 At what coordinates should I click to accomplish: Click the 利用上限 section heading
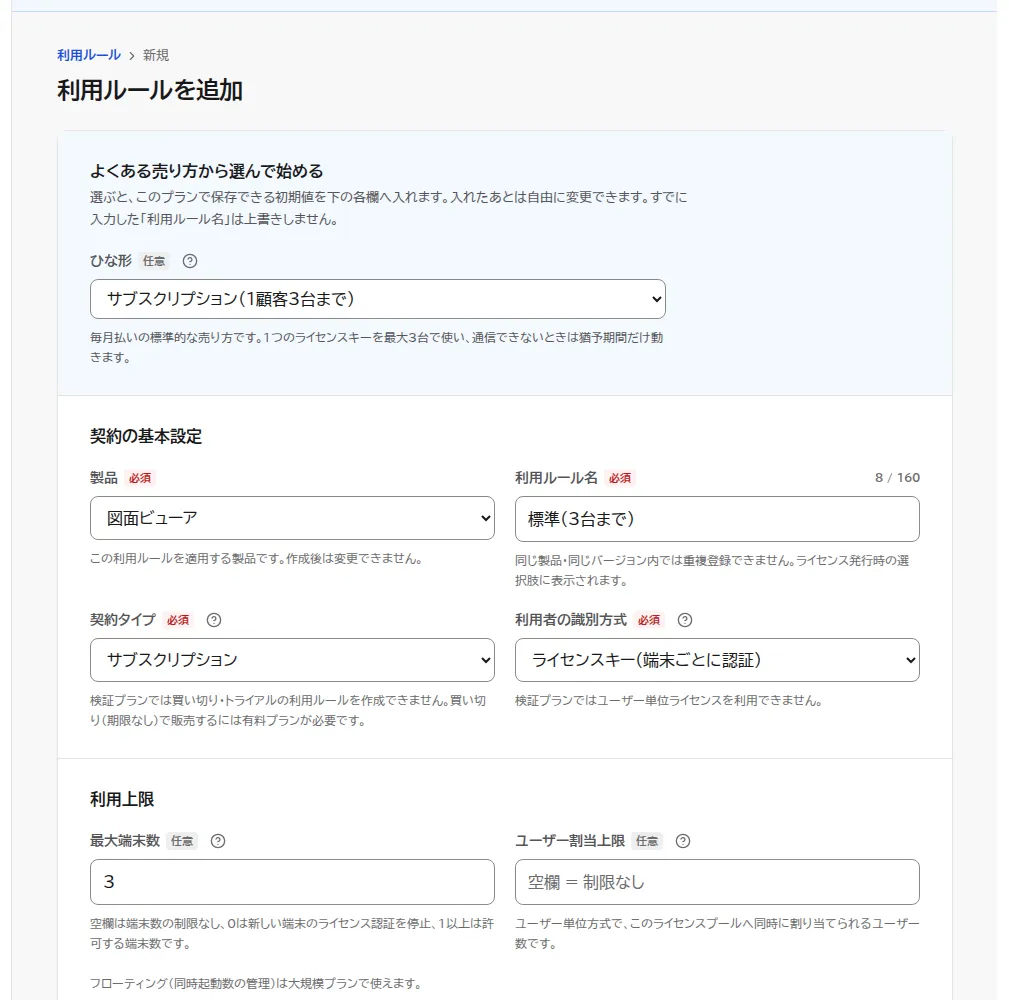coord(122,799)
